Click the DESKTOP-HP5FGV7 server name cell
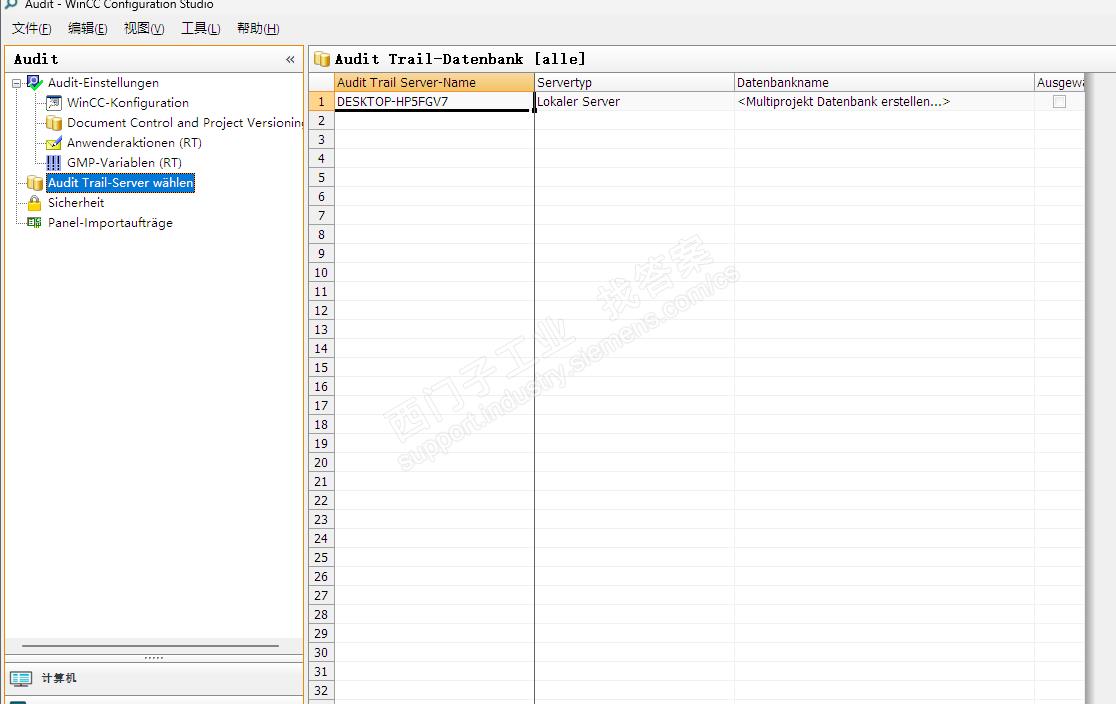This screenshot has height=704, width=1116. (x=434, y=102)
